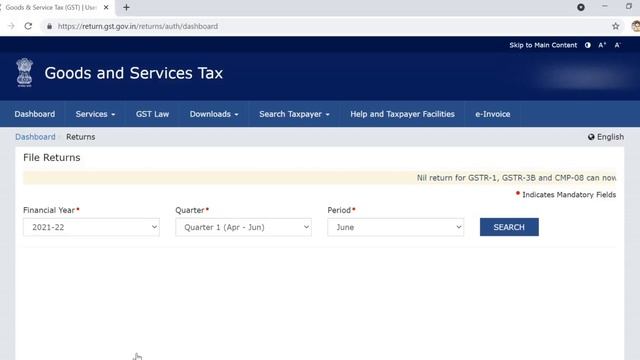Screen dimensions: 640x360
Task: Click the round browser extension icon
Action: tap(581, 7)
